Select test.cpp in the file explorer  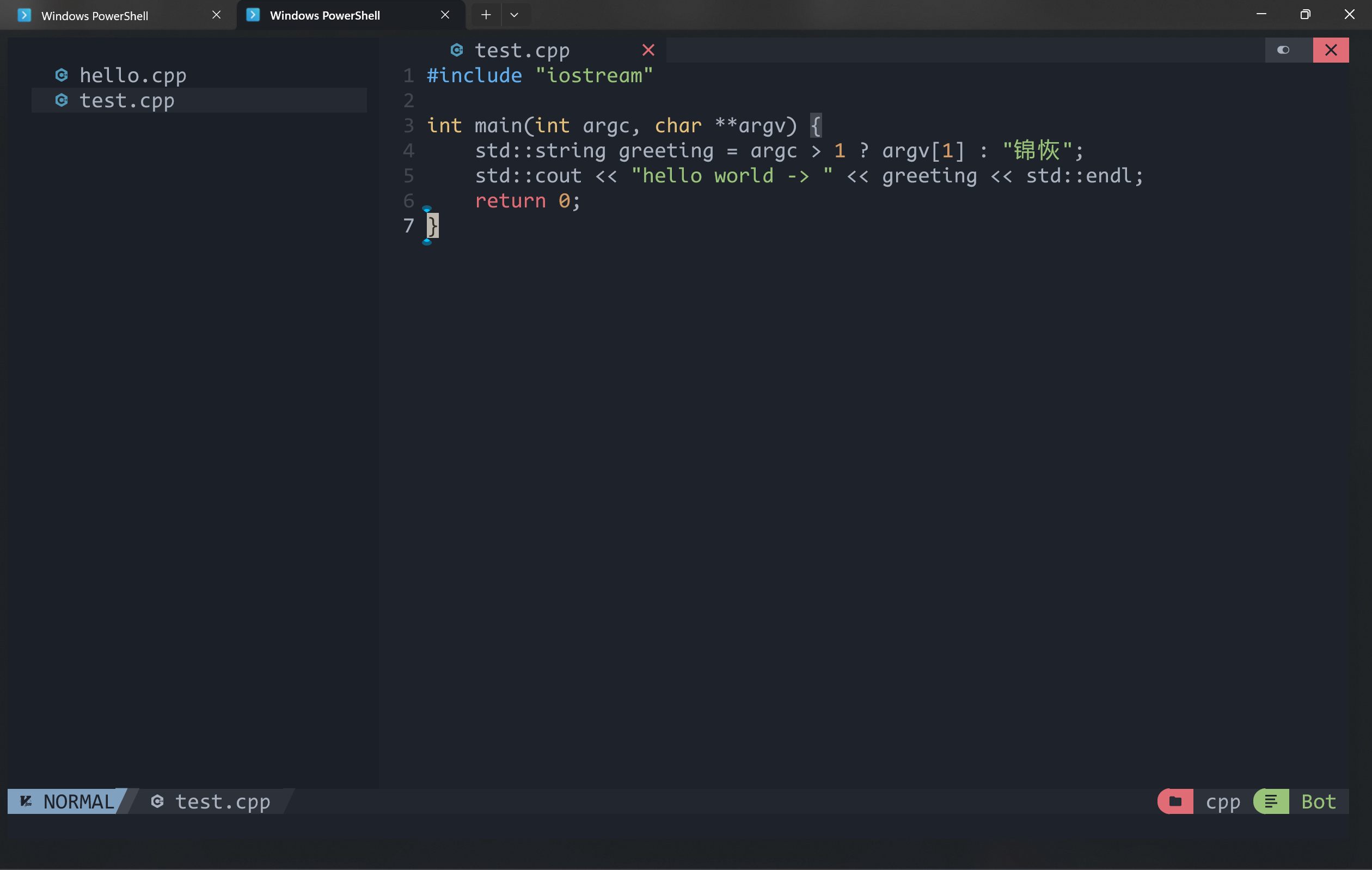click(126, 100)
